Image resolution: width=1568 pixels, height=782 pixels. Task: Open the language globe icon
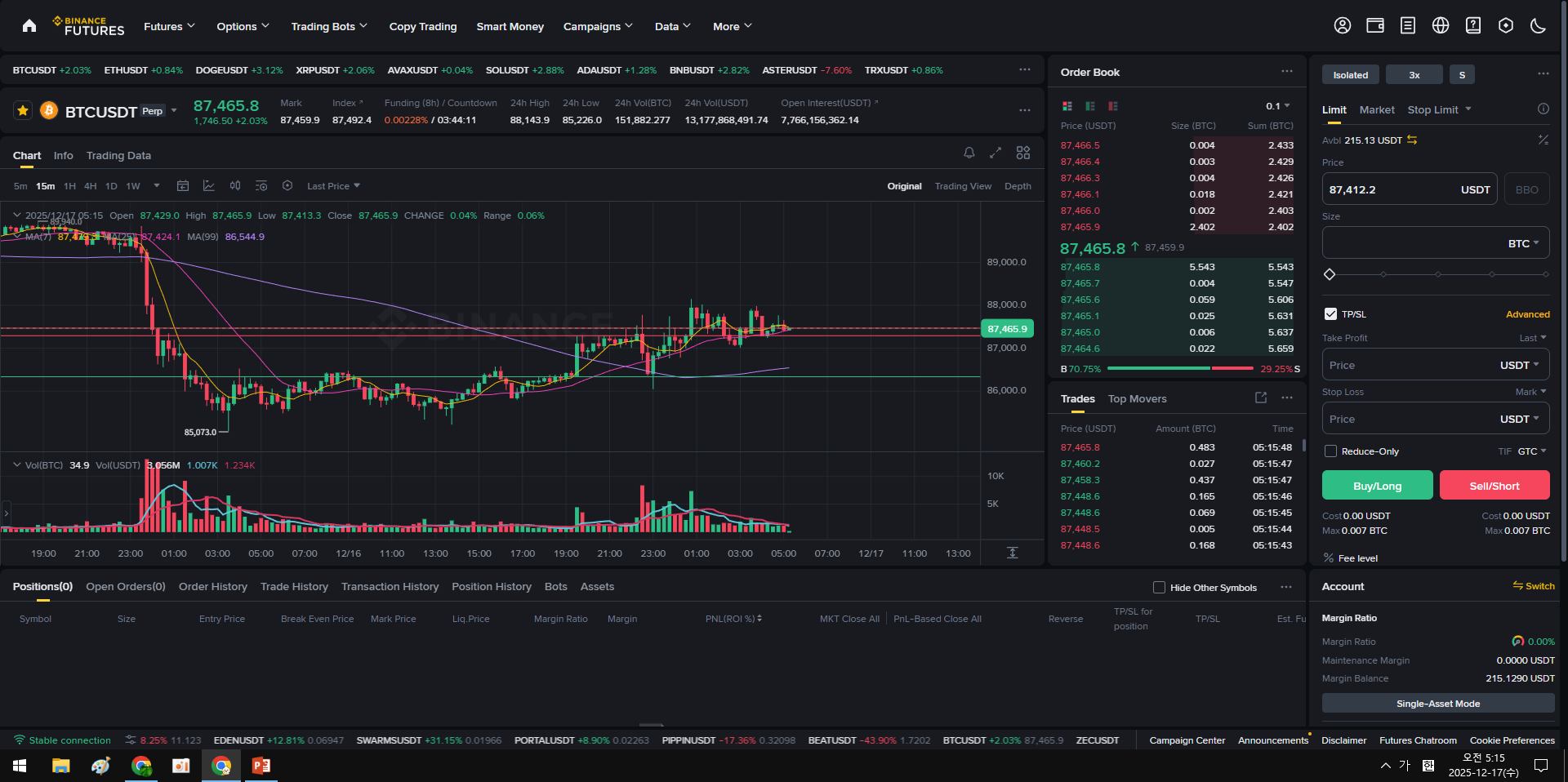[1441, 26]
